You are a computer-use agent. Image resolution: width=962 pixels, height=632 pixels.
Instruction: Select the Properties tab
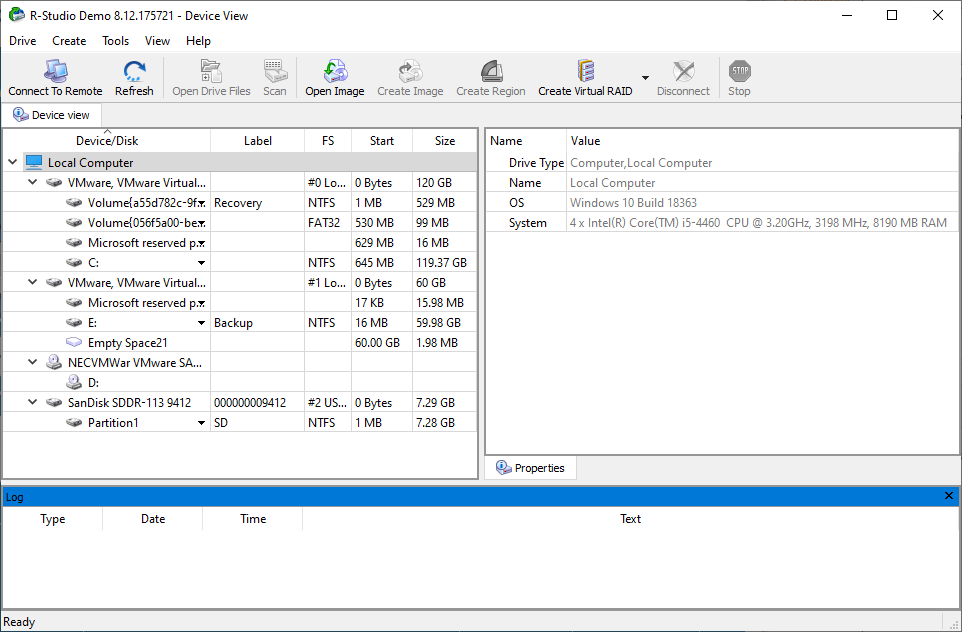pos(531,468)
